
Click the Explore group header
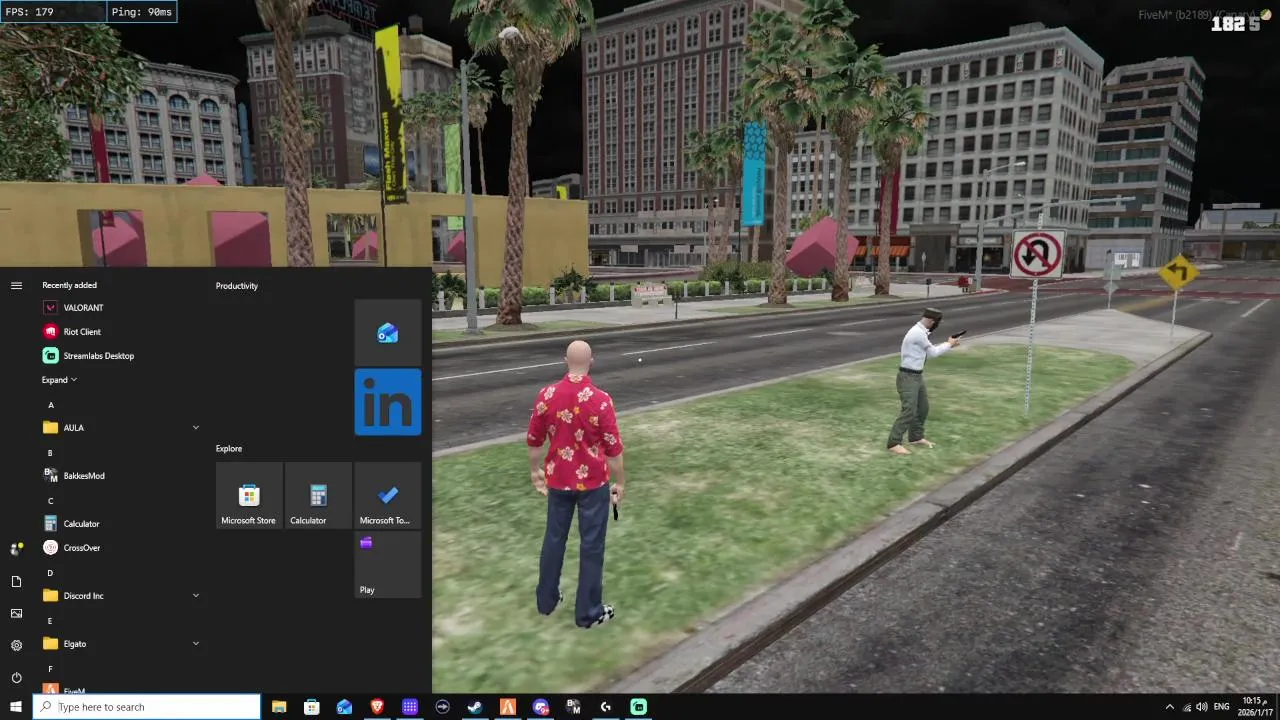(x=229, y=448)
